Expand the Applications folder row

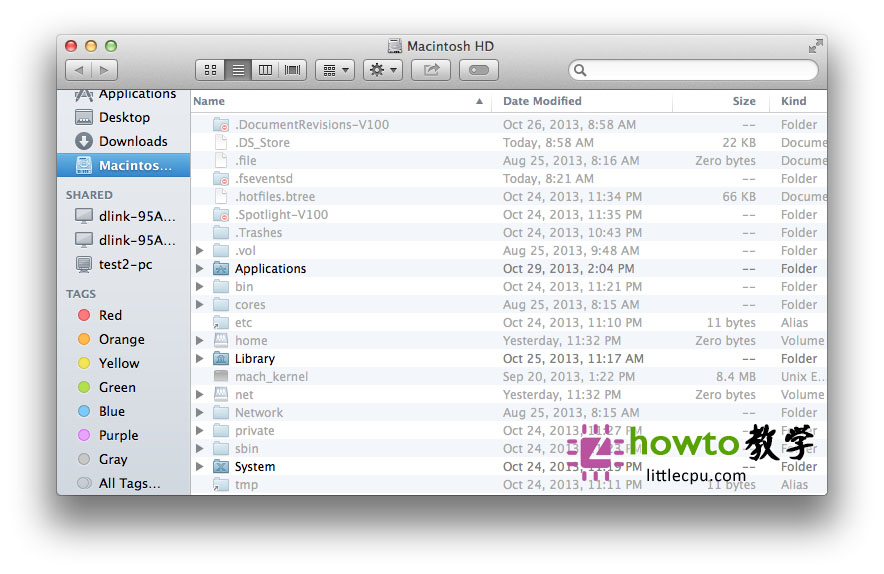point(200,268)
